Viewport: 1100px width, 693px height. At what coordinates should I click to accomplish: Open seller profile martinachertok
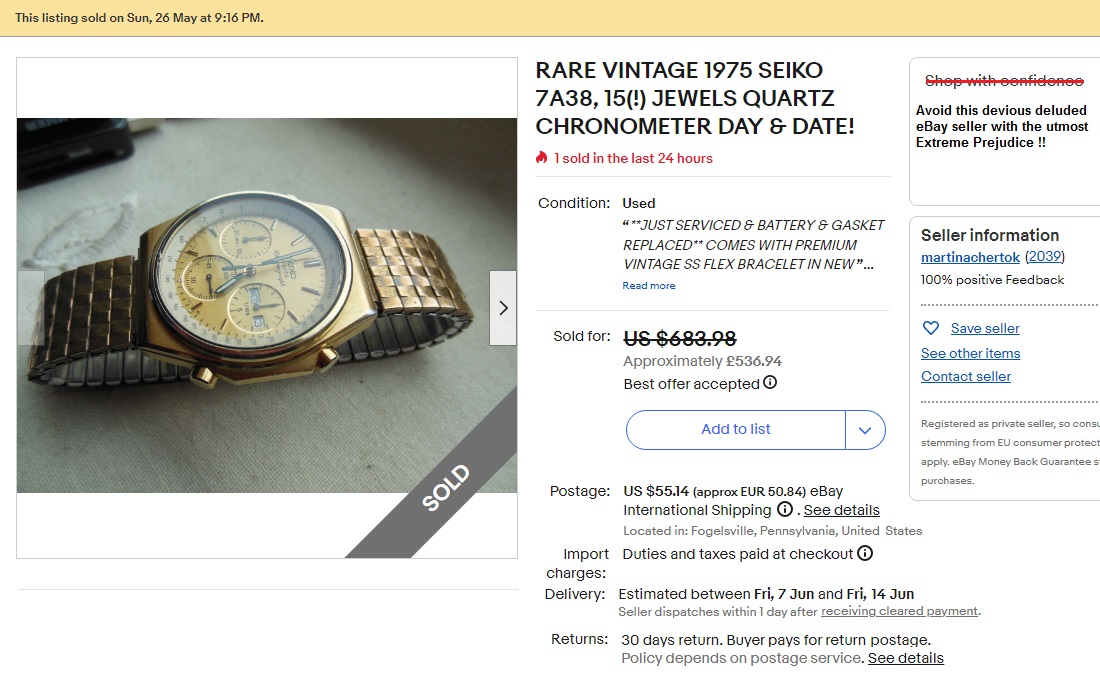[969, 257]
